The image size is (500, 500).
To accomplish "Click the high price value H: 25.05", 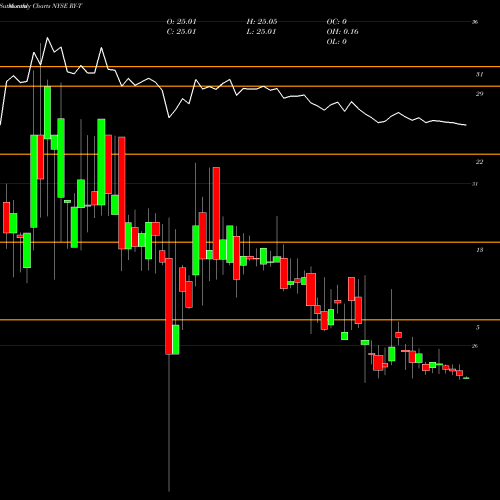I will pos(262,22).
